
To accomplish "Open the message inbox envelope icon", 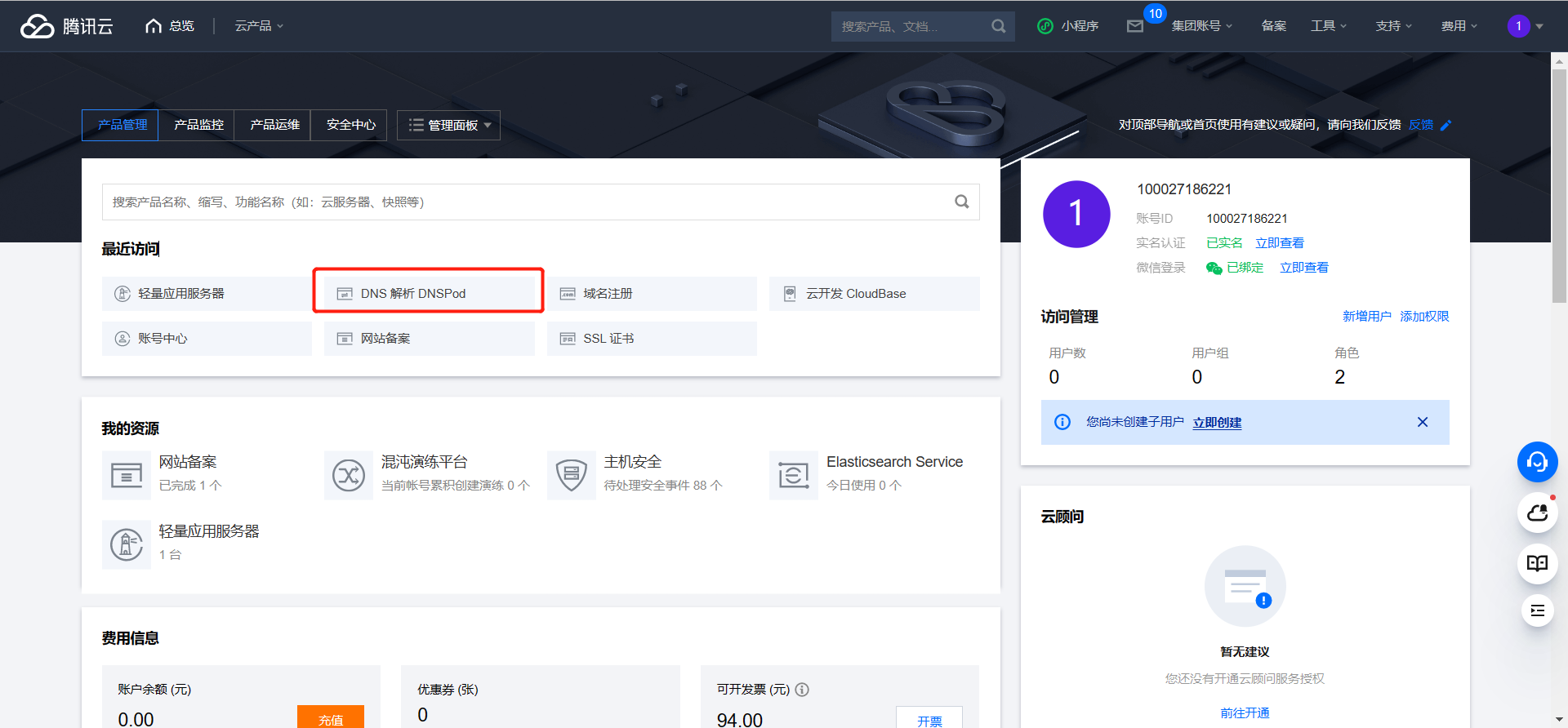I will click(1134, 26).
